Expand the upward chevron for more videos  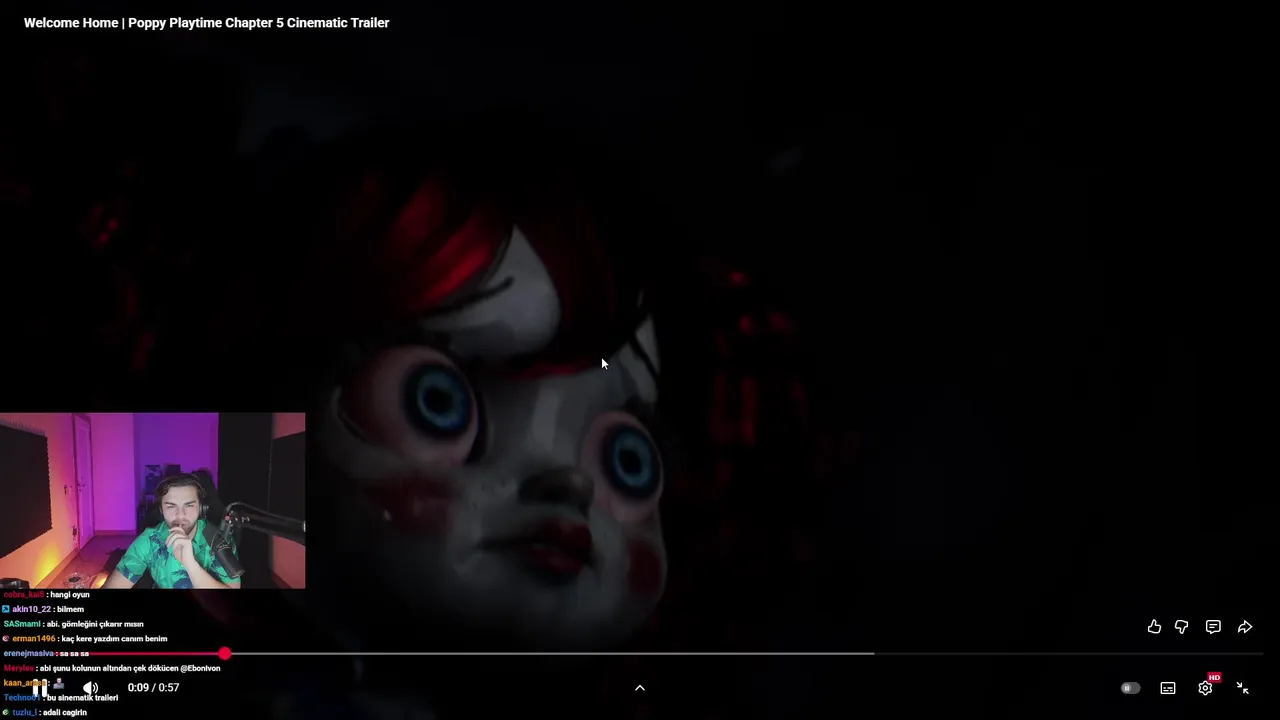pos(640,688)
